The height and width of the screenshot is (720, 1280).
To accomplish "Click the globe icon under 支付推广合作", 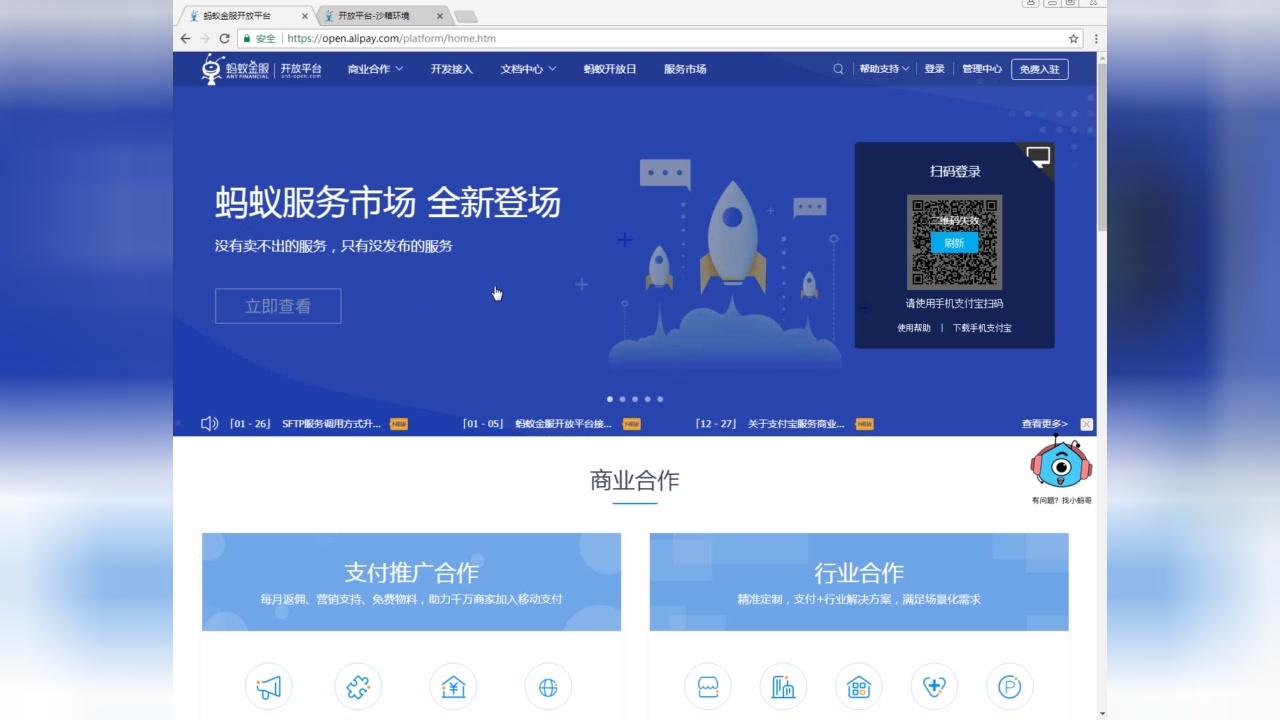I will pyautogui.click(x=548, y=687).
